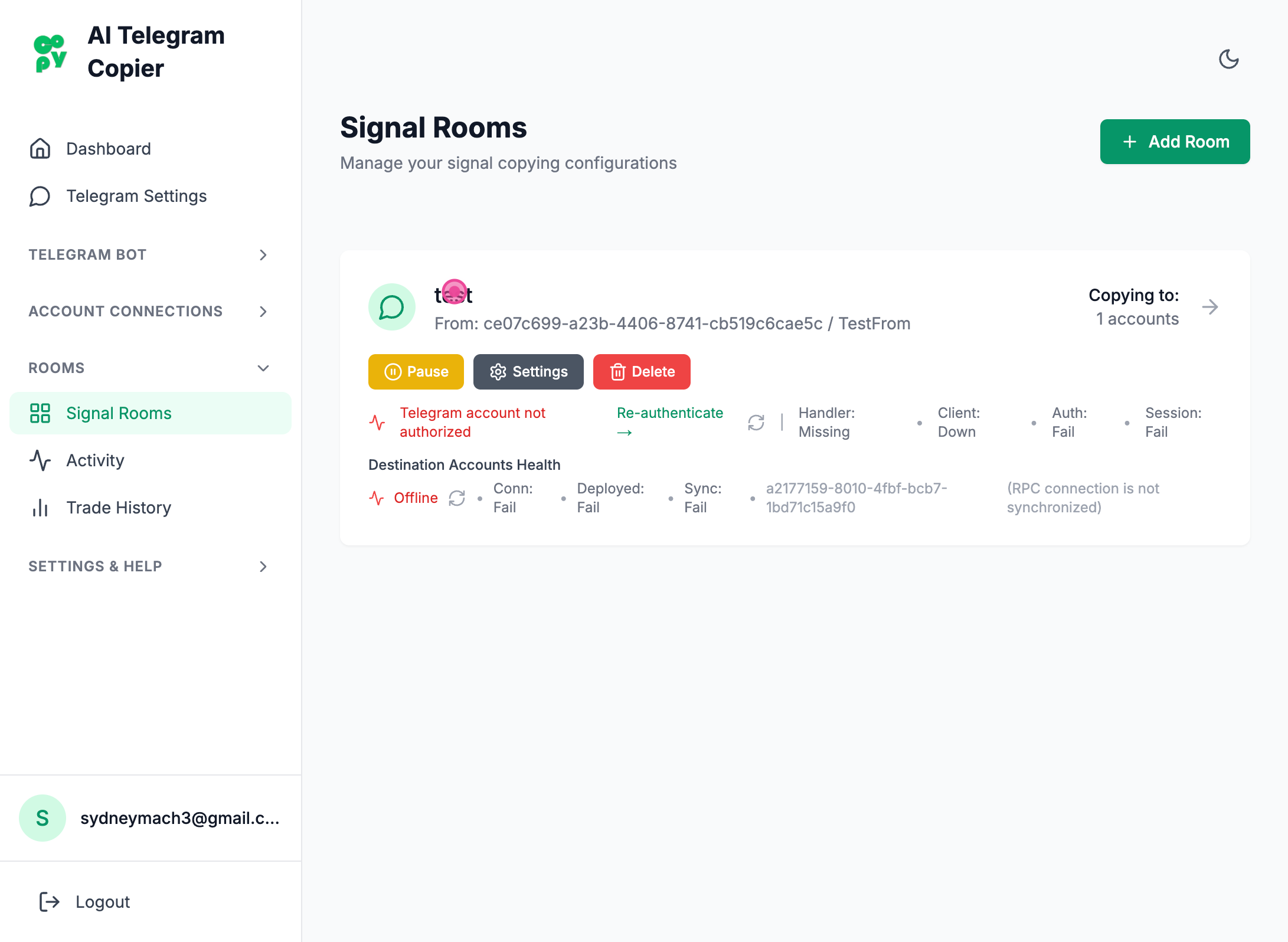Image resolution: width=1288 pixels, height=942 pixels.
Task: Click the green chat room avatar icon
Action: click(391, 307)
